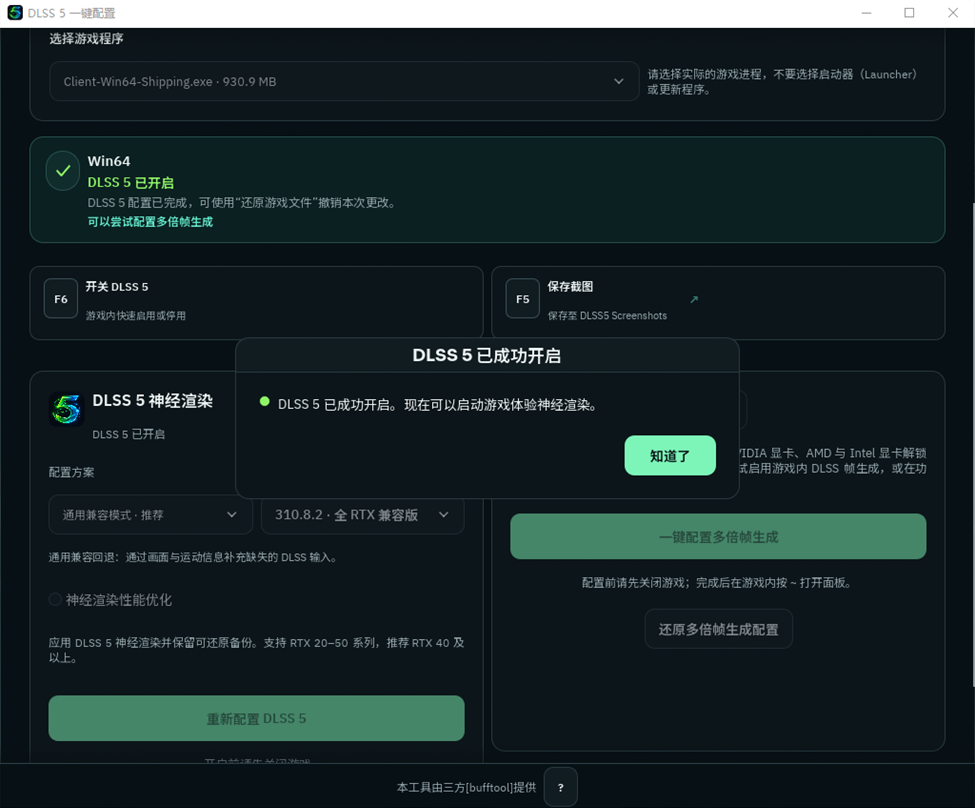
Task: Expand 通用兼容模式 · 推荐 dropdown
Action: (150, 515)
